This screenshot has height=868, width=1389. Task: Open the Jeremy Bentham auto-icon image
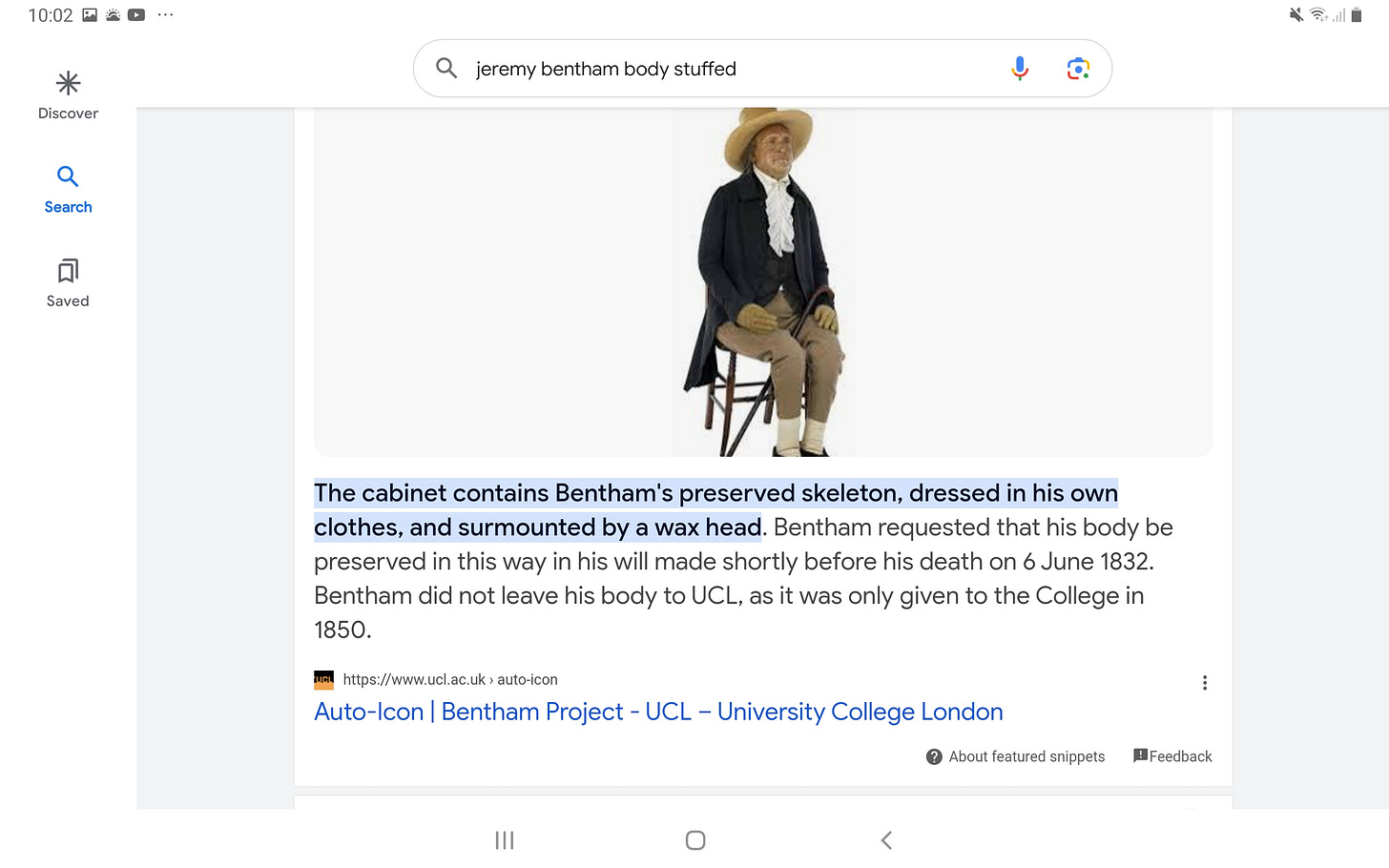(763, 282)
